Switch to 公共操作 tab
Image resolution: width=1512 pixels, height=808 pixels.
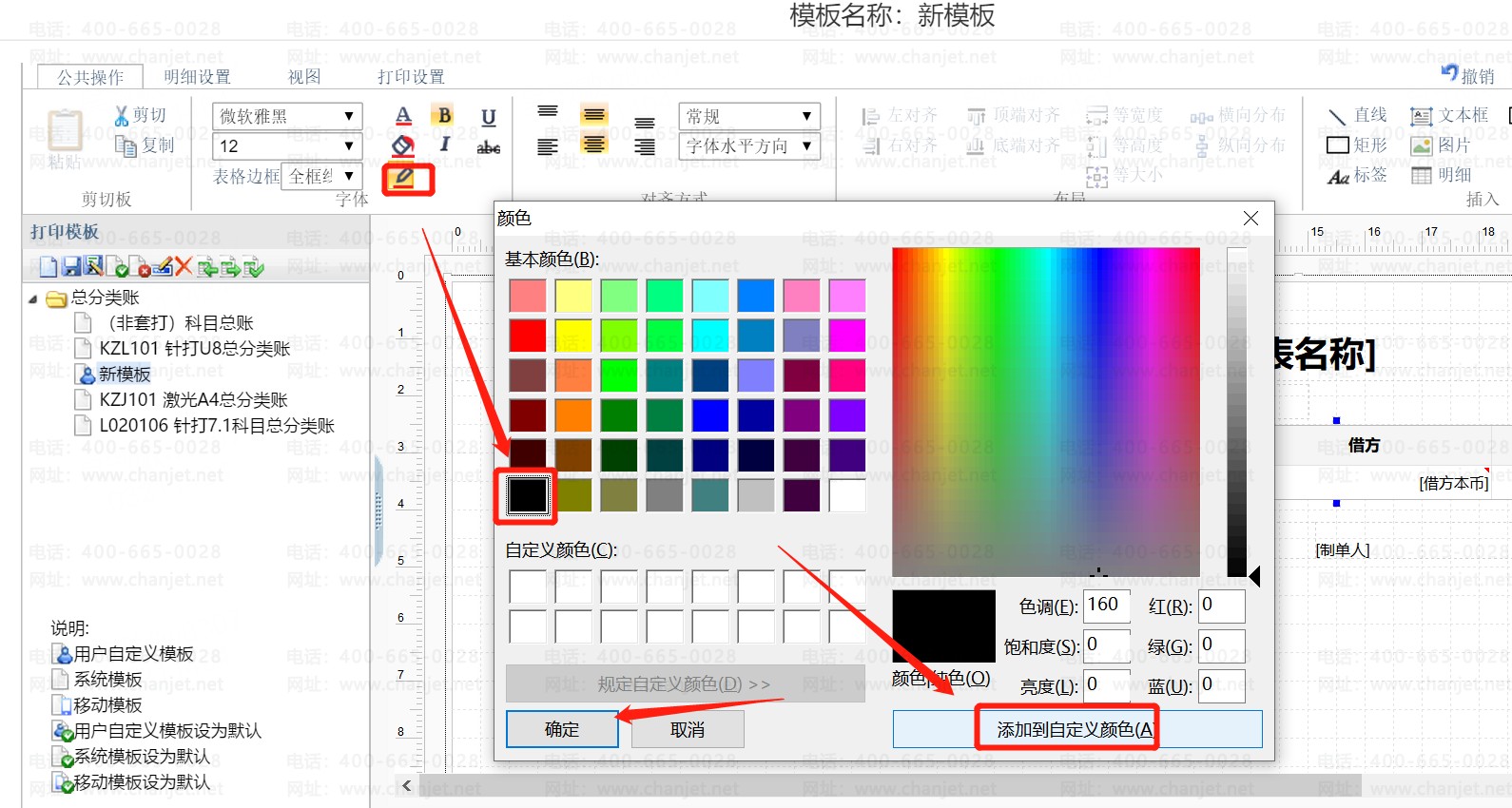[90, 77]
